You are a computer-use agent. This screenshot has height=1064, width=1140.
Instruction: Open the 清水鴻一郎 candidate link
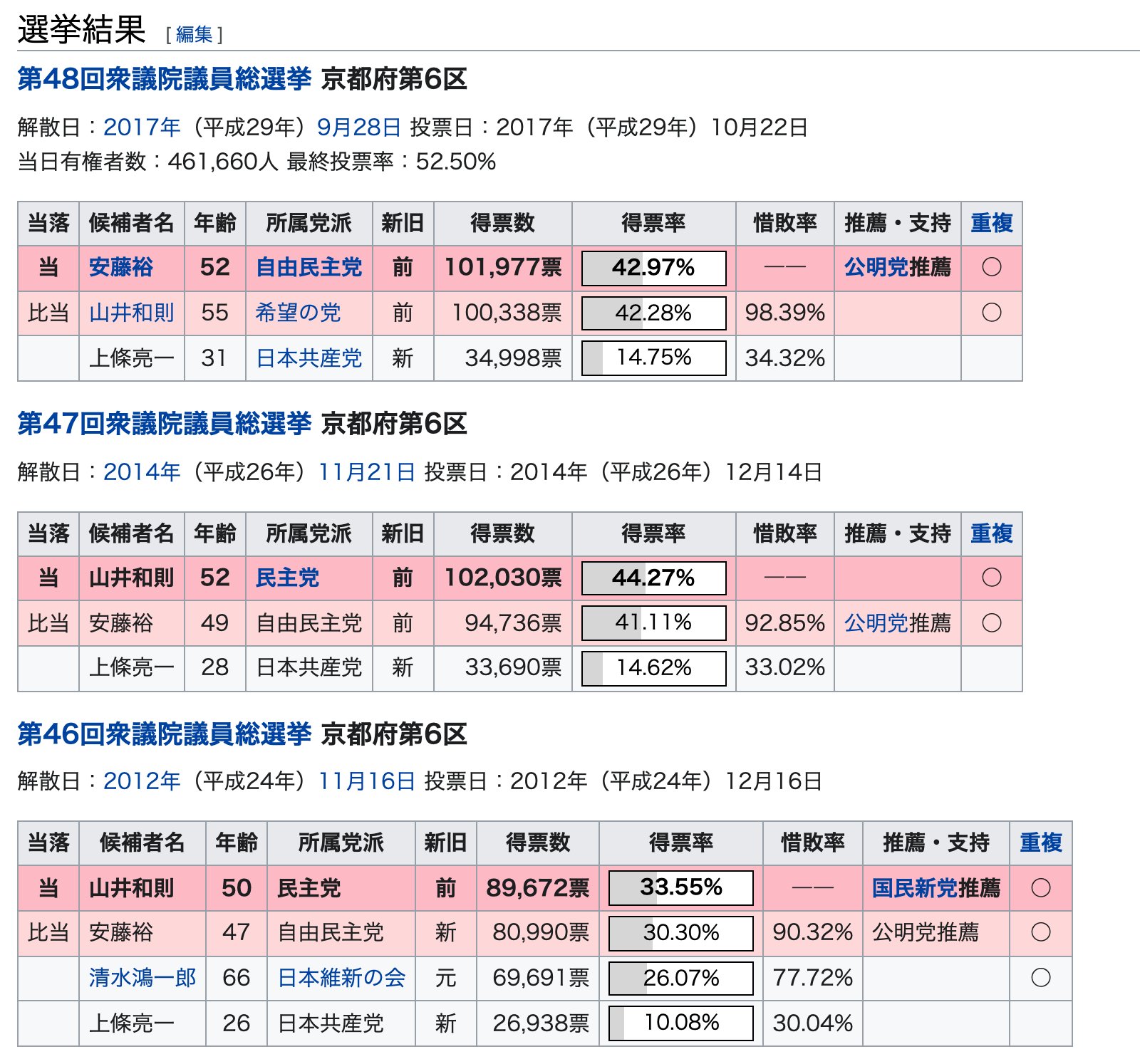[x=142, y=978]
